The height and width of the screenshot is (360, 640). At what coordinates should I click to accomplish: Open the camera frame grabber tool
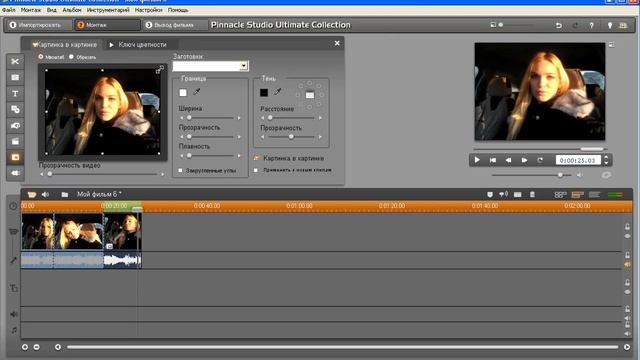15,125
